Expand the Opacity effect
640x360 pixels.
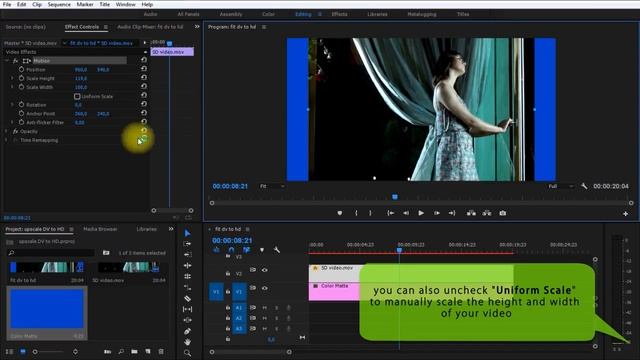6,131
